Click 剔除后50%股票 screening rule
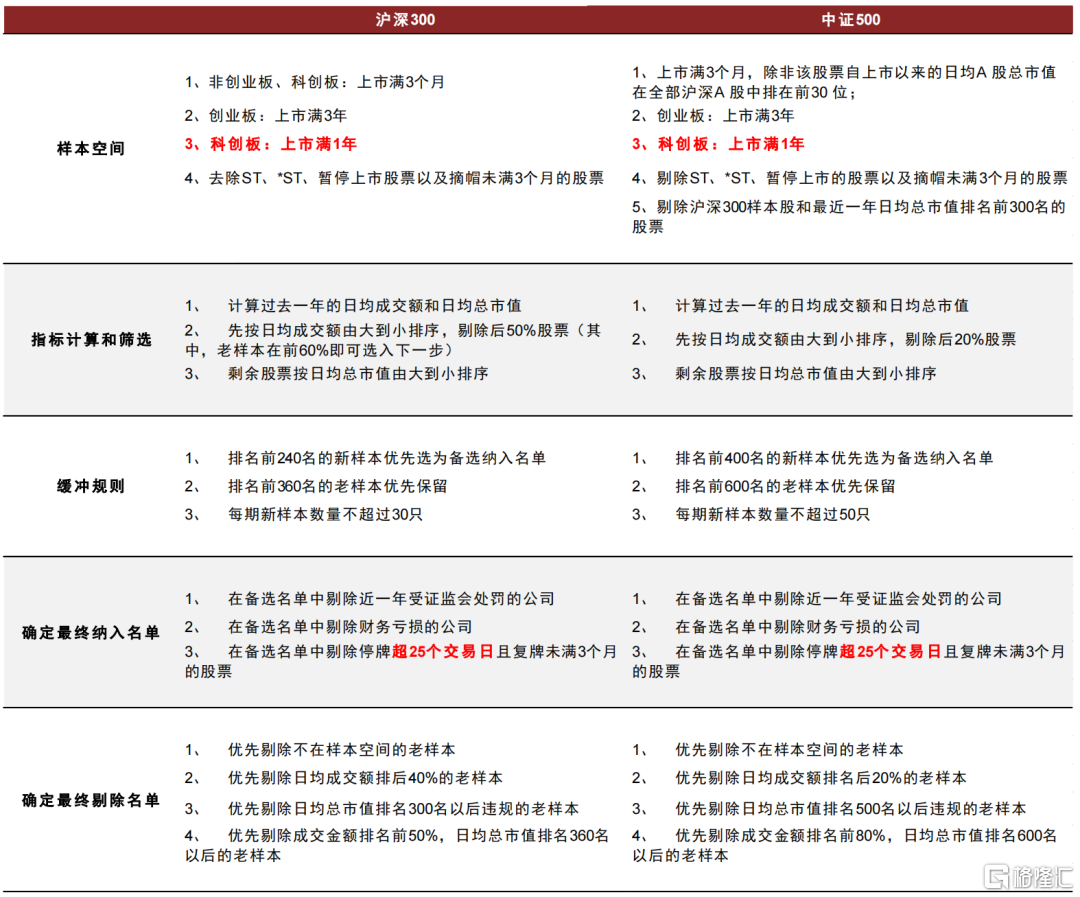The height and width of the screenshot is (897, 1080). click(393, 340)
